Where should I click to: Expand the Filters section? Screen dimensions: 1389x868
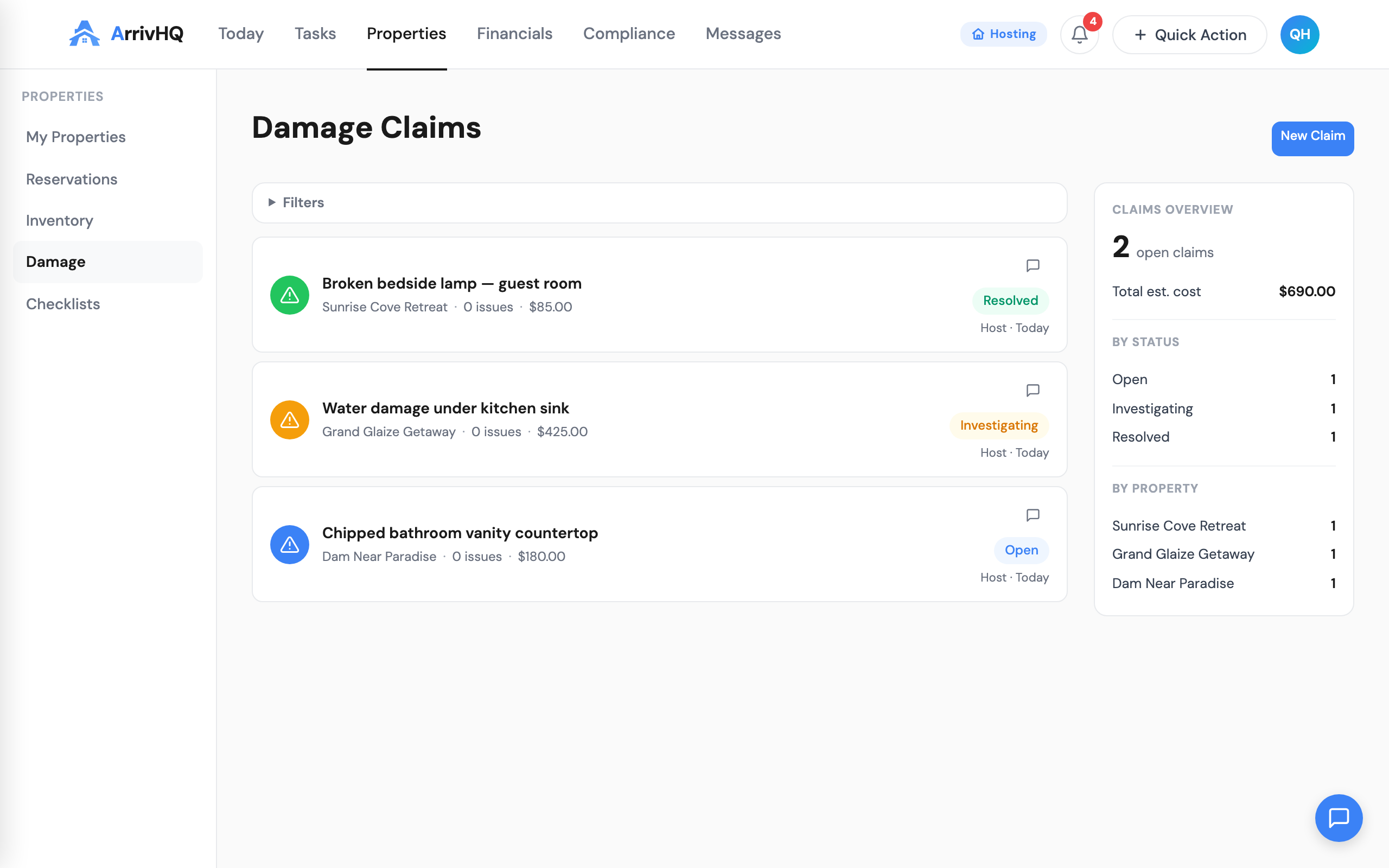659,203
